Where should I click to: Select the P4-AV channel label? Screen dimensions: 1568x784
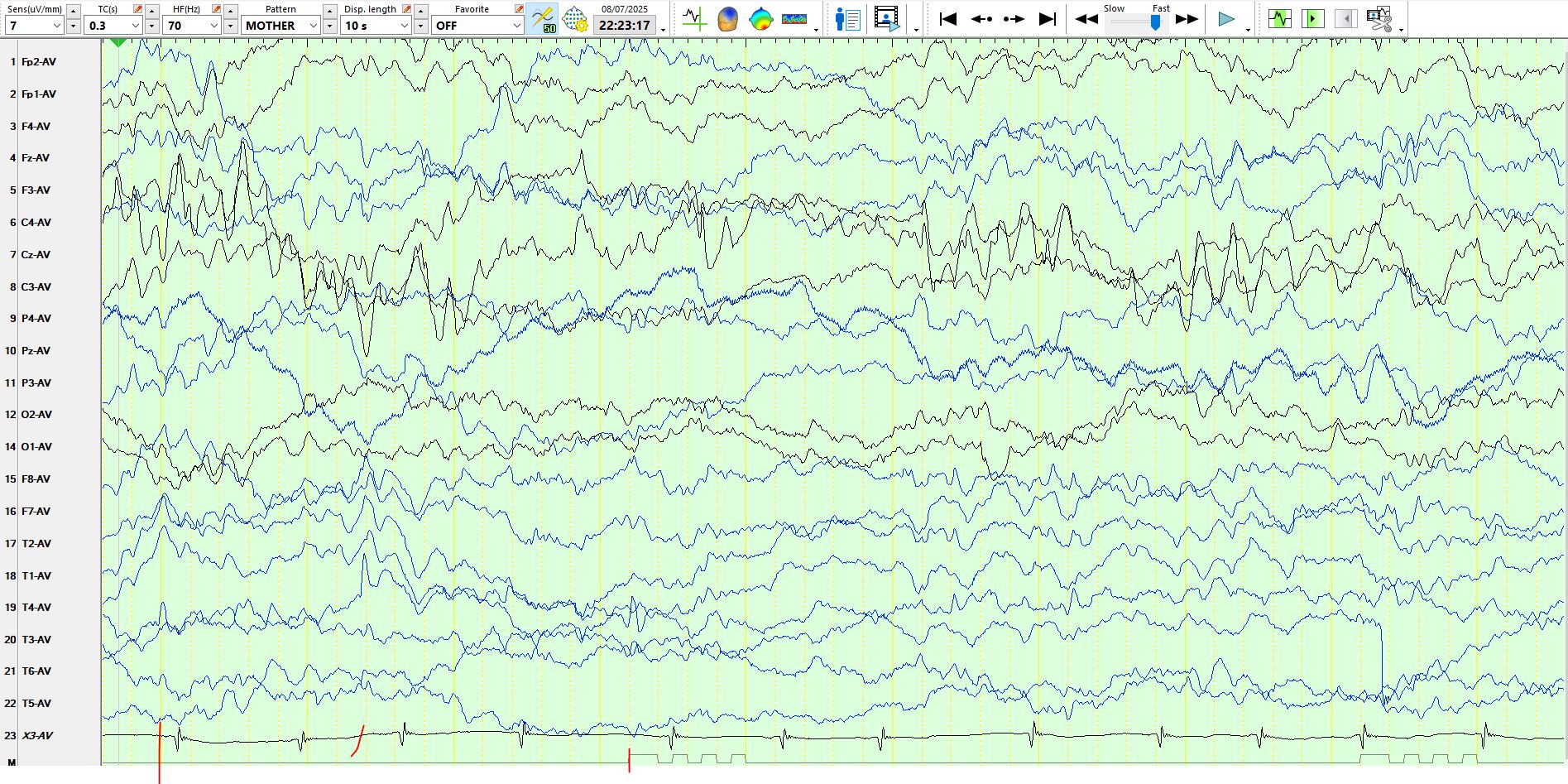[x=36, y=319]
